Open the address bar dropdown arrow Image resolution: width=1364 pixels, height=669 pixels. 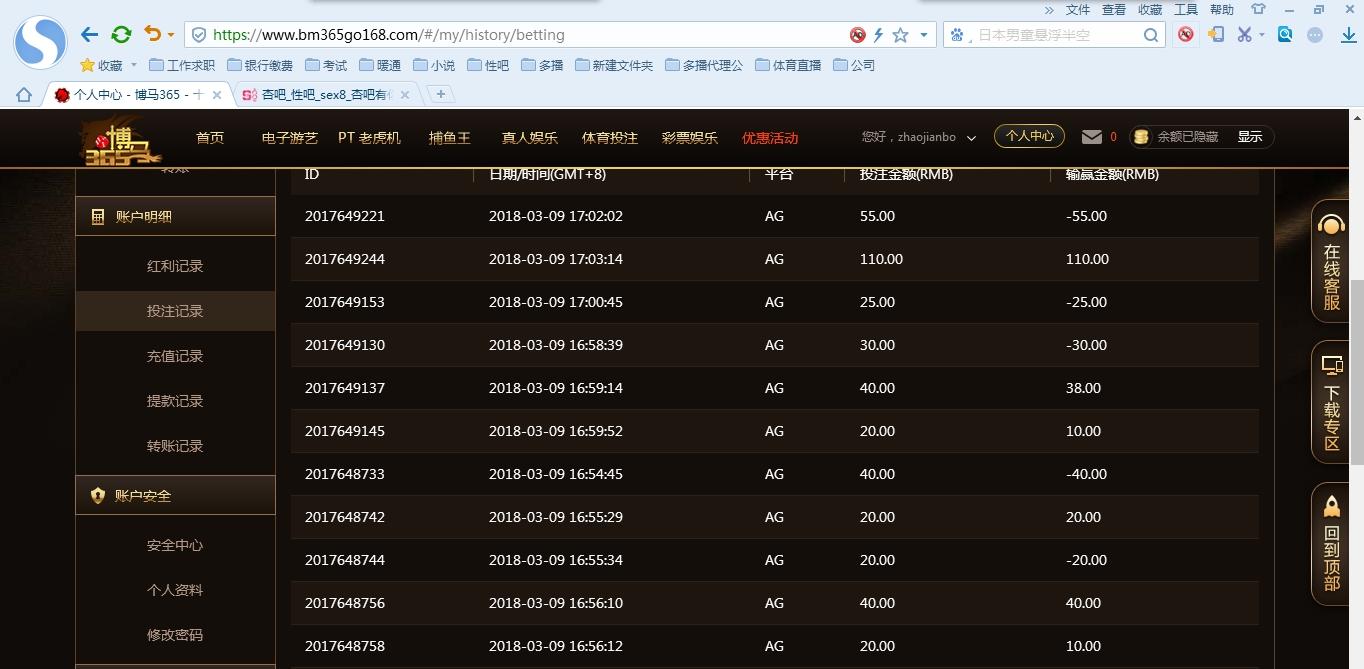click(924, 35)
